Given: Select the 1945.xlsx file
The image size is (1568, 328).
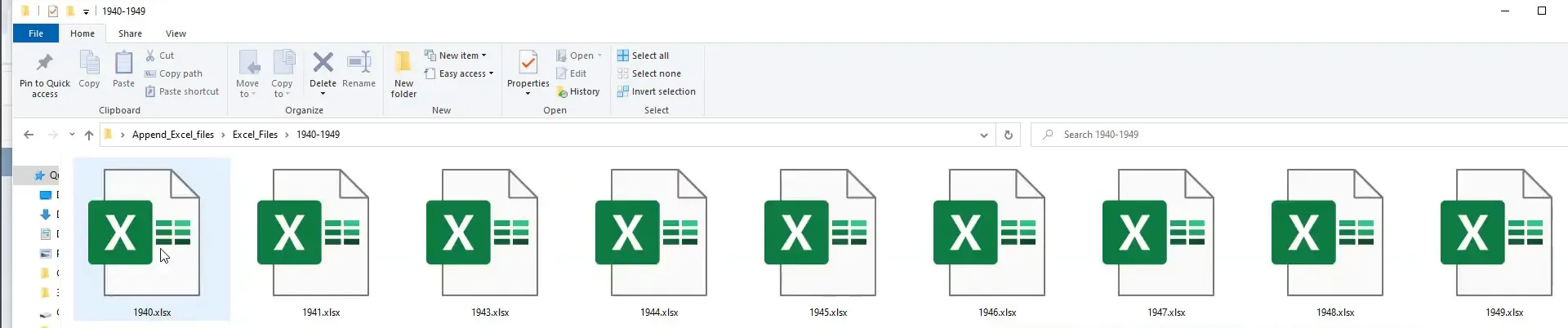Looking at the screenshot, I should point(828,241).
